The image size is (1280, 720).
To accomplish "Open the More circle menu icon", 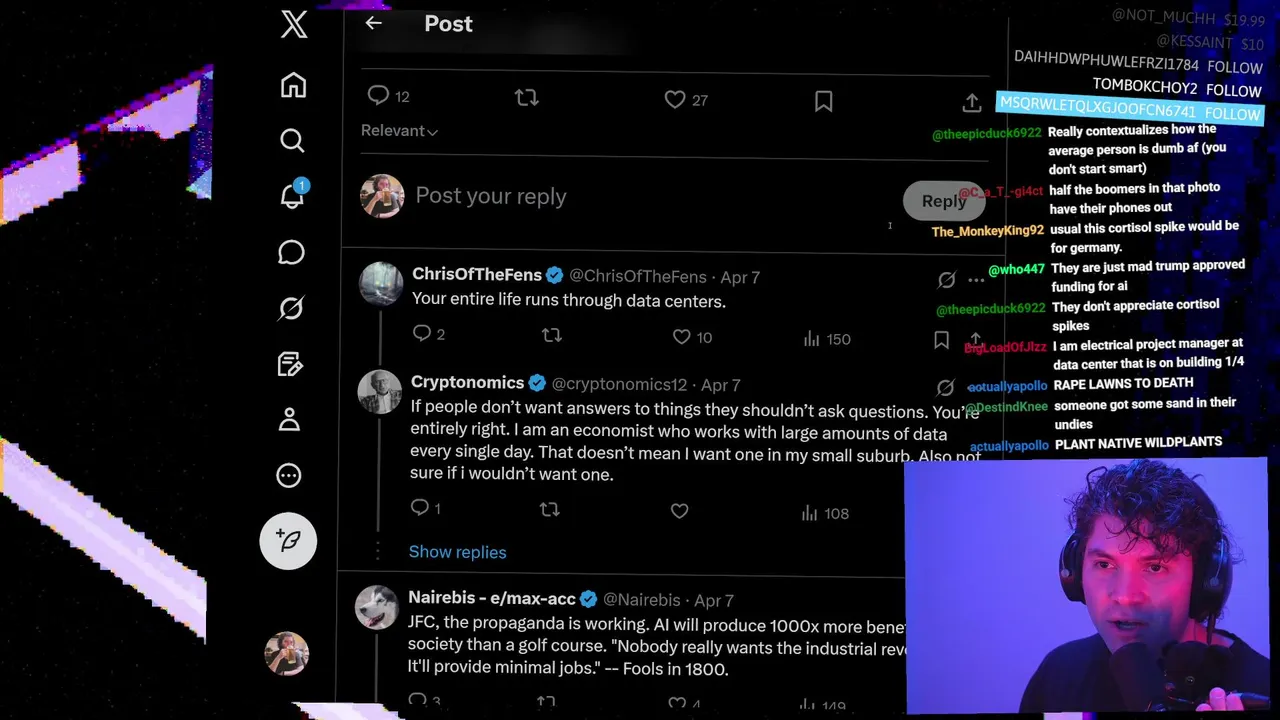I will tap(289, 476).
